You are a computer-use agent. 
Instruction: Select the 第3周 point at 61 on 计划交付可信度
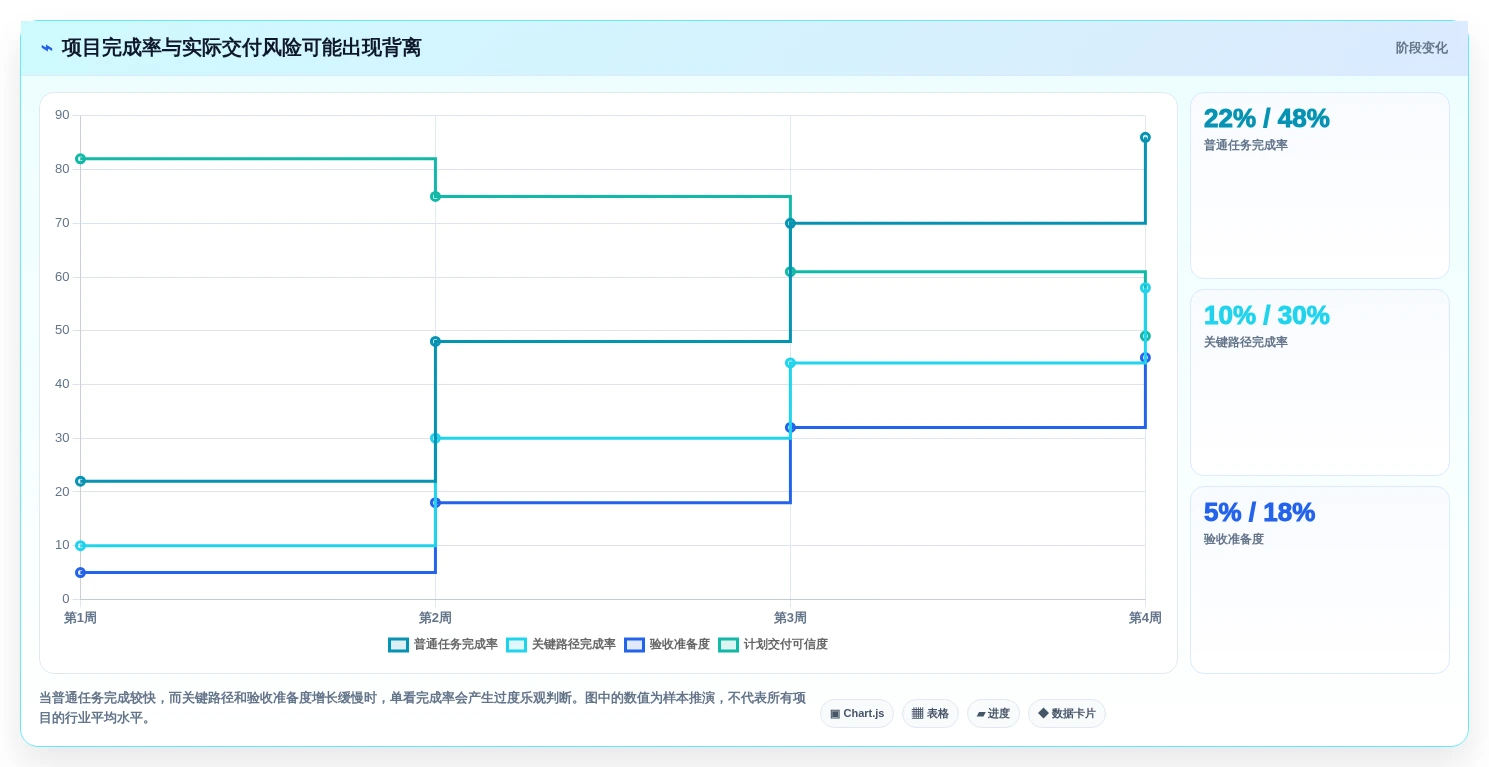click(790, 272)
